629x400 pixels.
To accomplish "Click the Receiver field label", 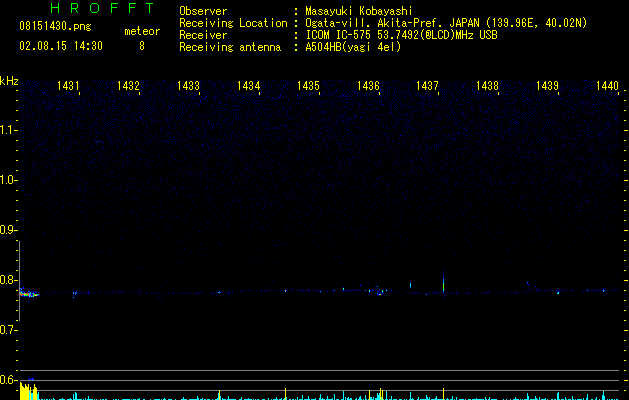I will (x=203, y=35).
